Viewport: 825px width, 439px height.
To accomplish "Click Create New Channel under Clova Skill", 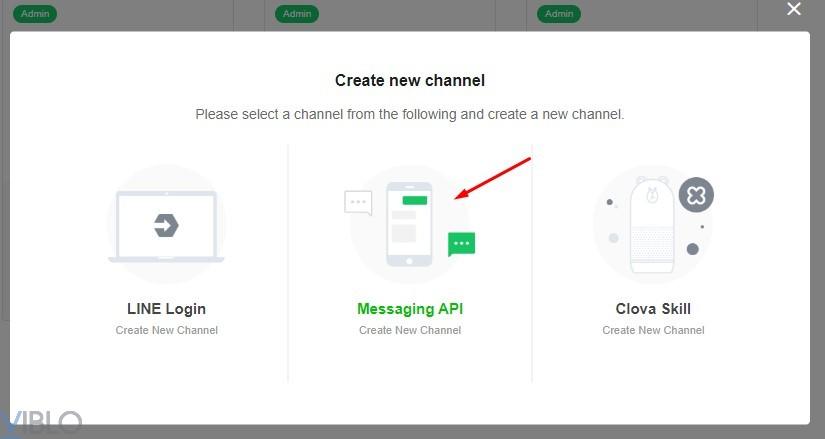I will tap(653, 331).
